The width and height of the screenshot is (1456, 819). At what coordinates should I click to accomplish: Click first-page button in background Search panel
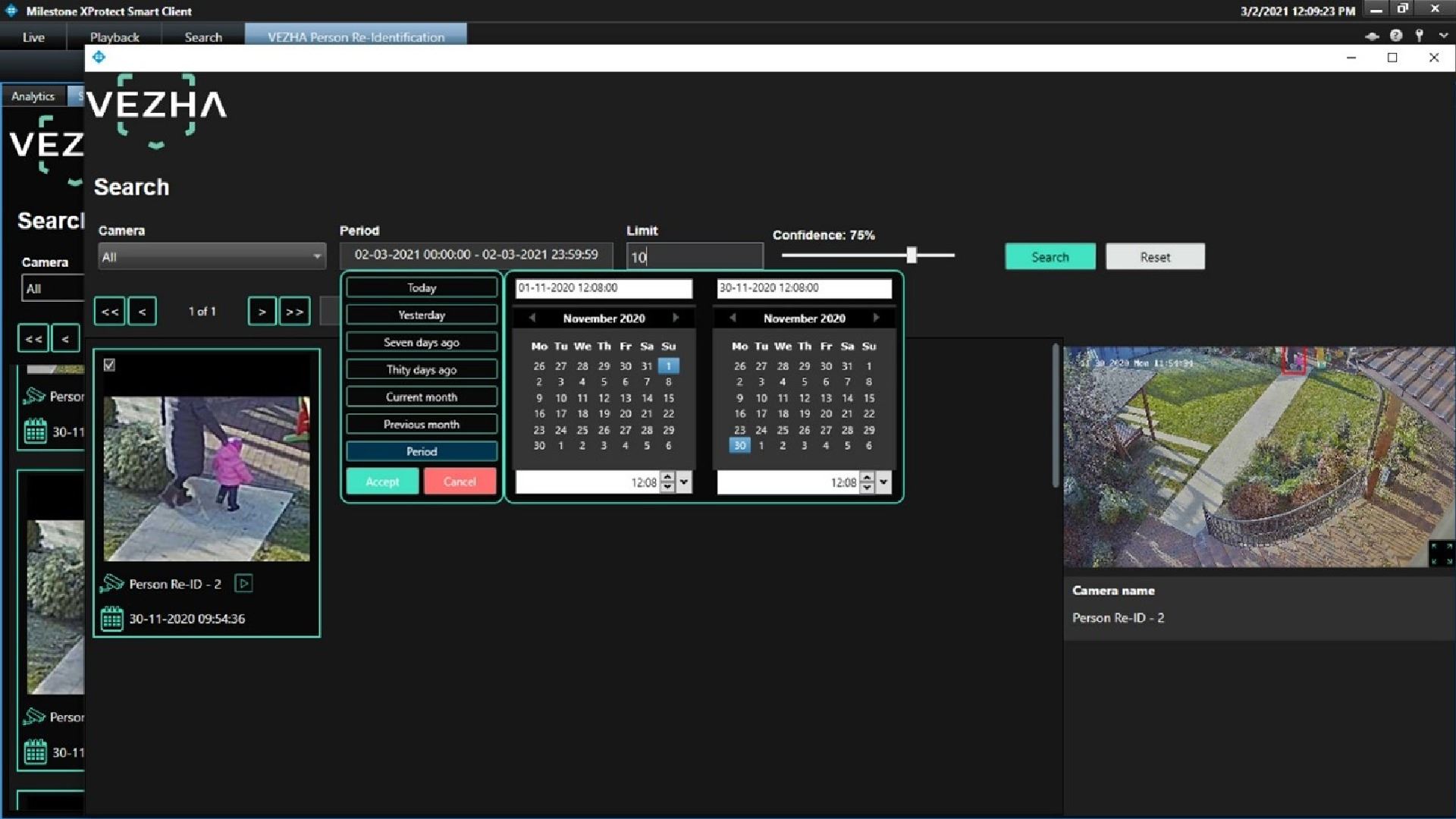coord(33,339)
